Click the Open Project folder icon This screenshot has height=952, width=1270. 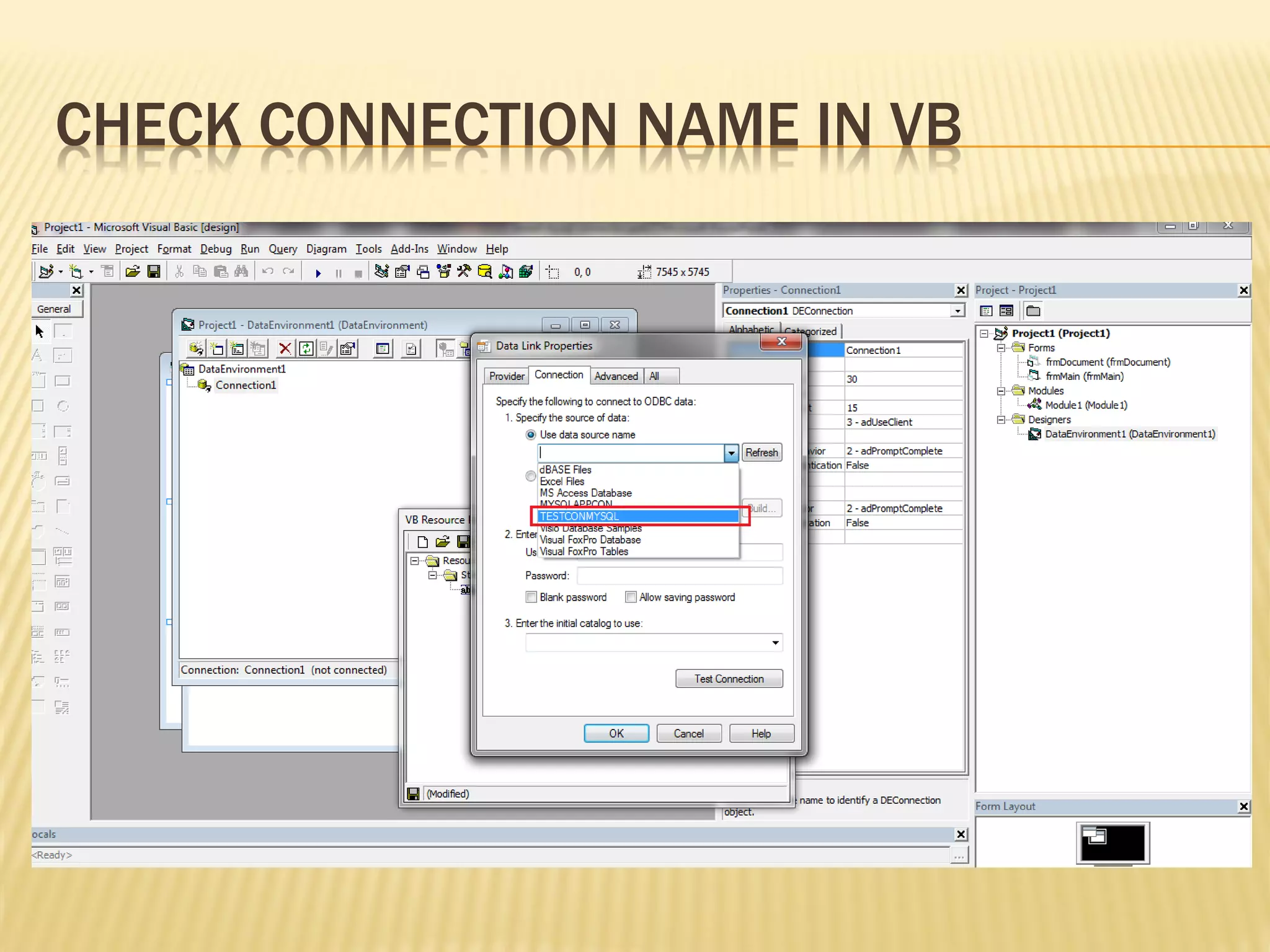132,271
